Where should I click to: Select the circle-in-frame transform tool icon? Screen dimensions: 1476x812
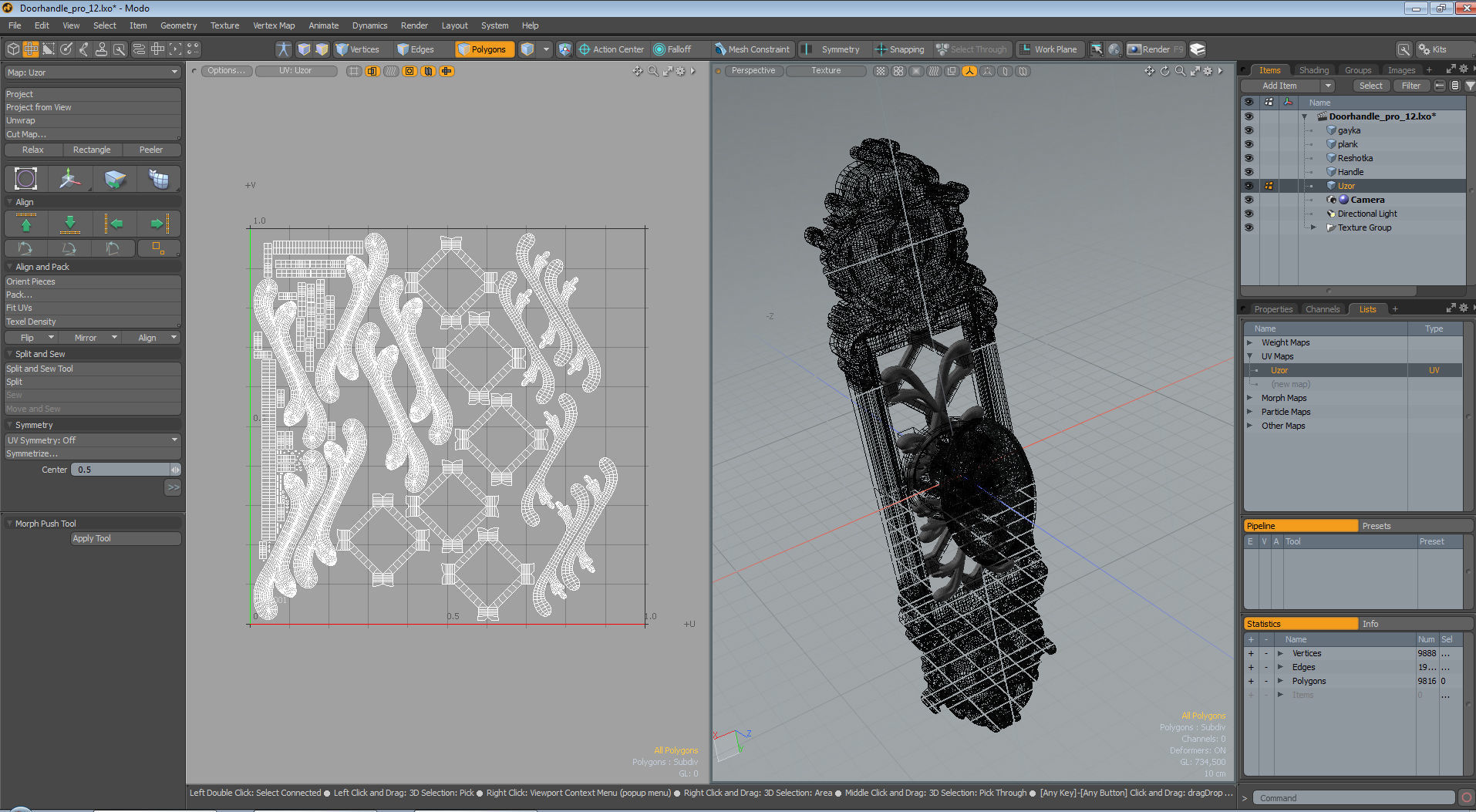tap(25, 179)
